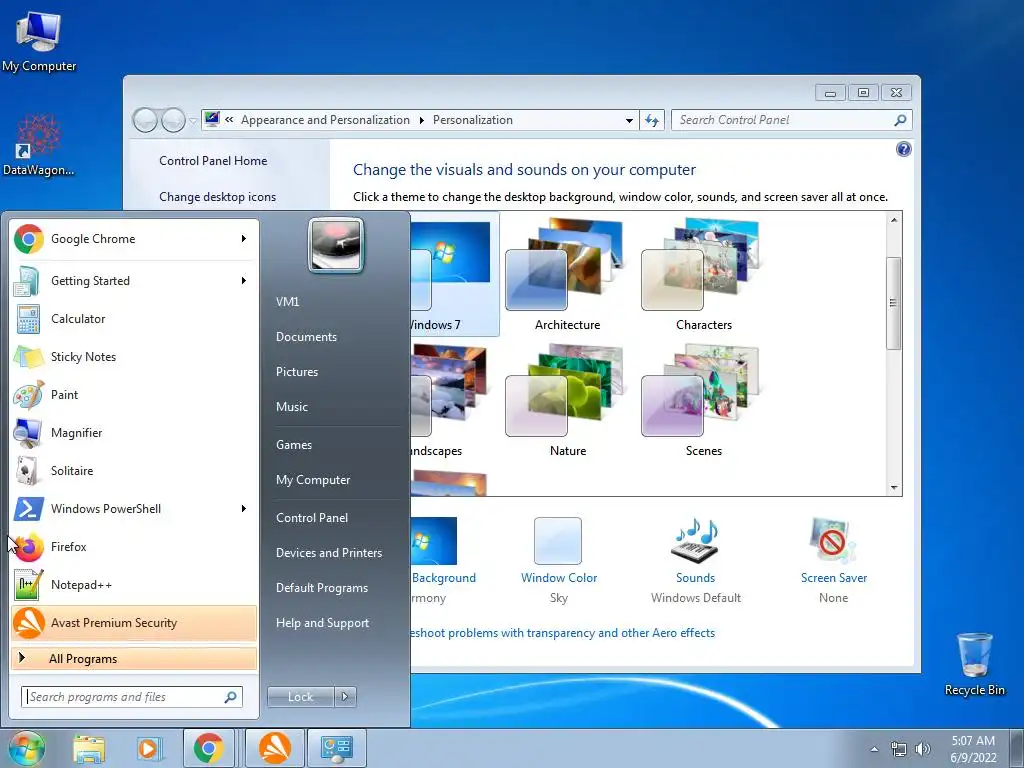This screenshot has height=768, width=1024.
Task: Start Solitaire from the Start menu
Action: point(134,471)
